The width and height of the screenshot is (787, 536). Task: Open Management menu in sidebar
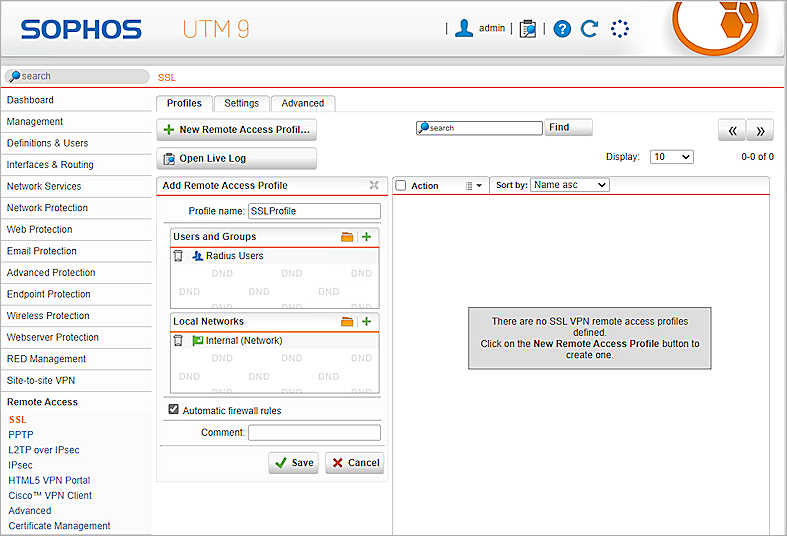[76, 121]
